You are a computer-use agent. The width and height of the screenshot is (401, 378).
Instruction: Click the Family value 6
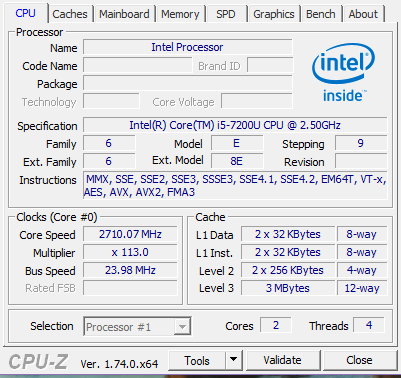pos(109,143)
